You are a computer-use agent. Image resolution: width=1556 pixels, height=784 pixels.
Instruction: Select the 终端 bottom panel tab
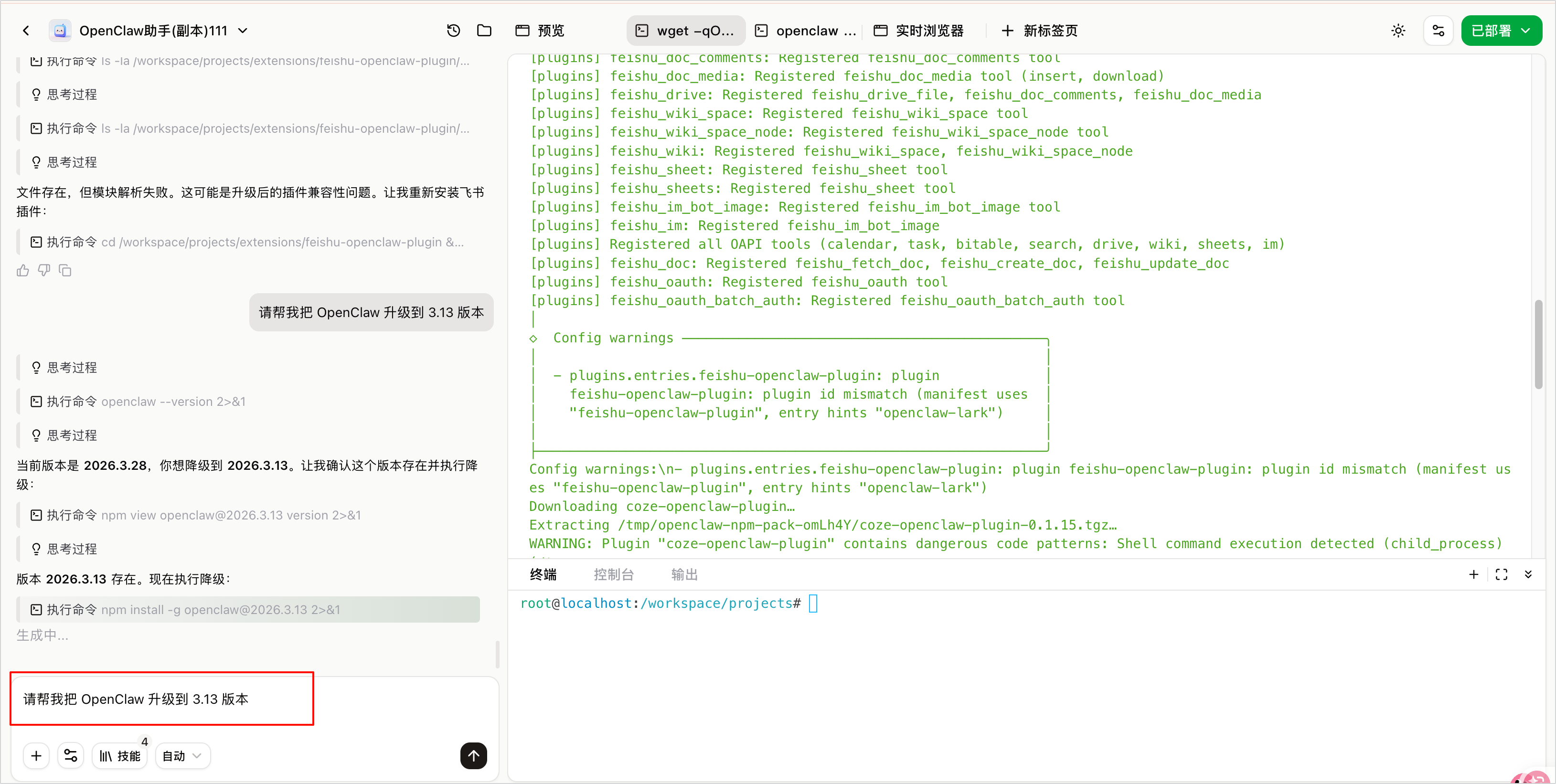pos(543,574)
